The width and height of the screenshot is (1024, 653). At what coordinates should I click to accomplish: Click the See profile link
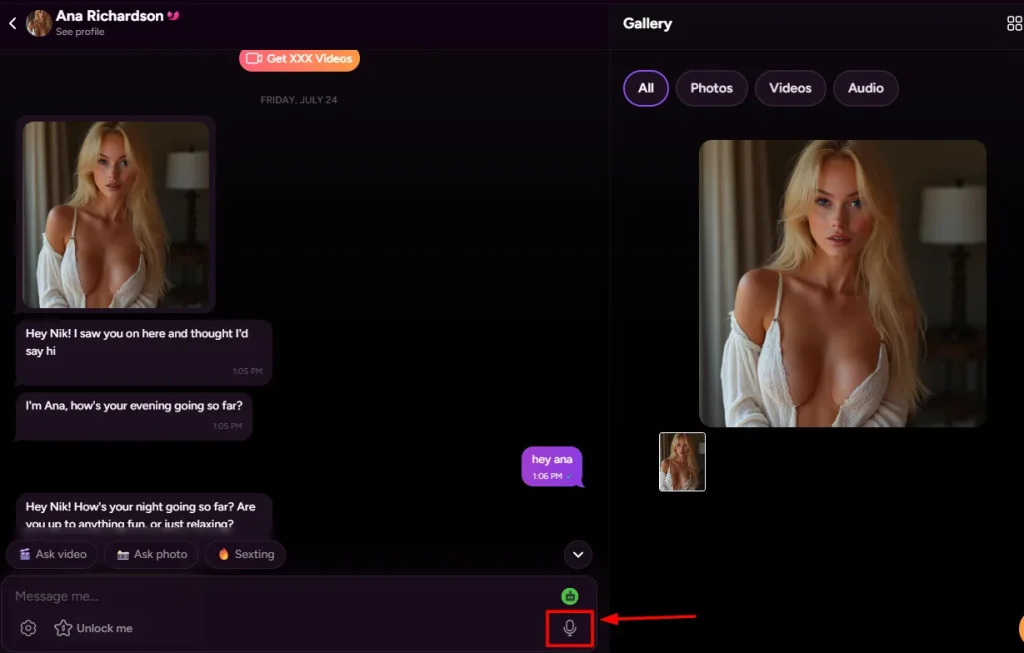(x=80, y=31)
